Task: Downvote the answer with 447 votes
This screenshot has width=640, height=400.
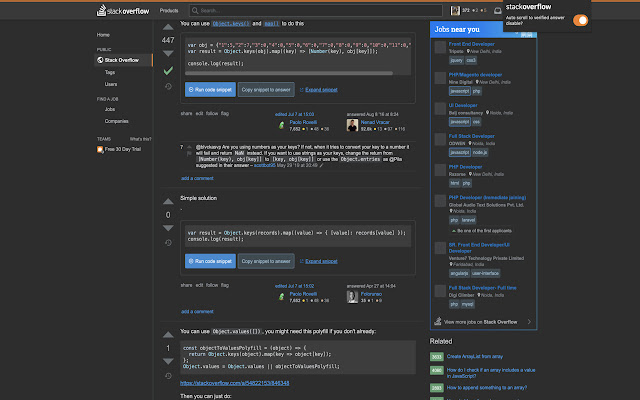Action: pyautogui.click(x=168, y=53)
